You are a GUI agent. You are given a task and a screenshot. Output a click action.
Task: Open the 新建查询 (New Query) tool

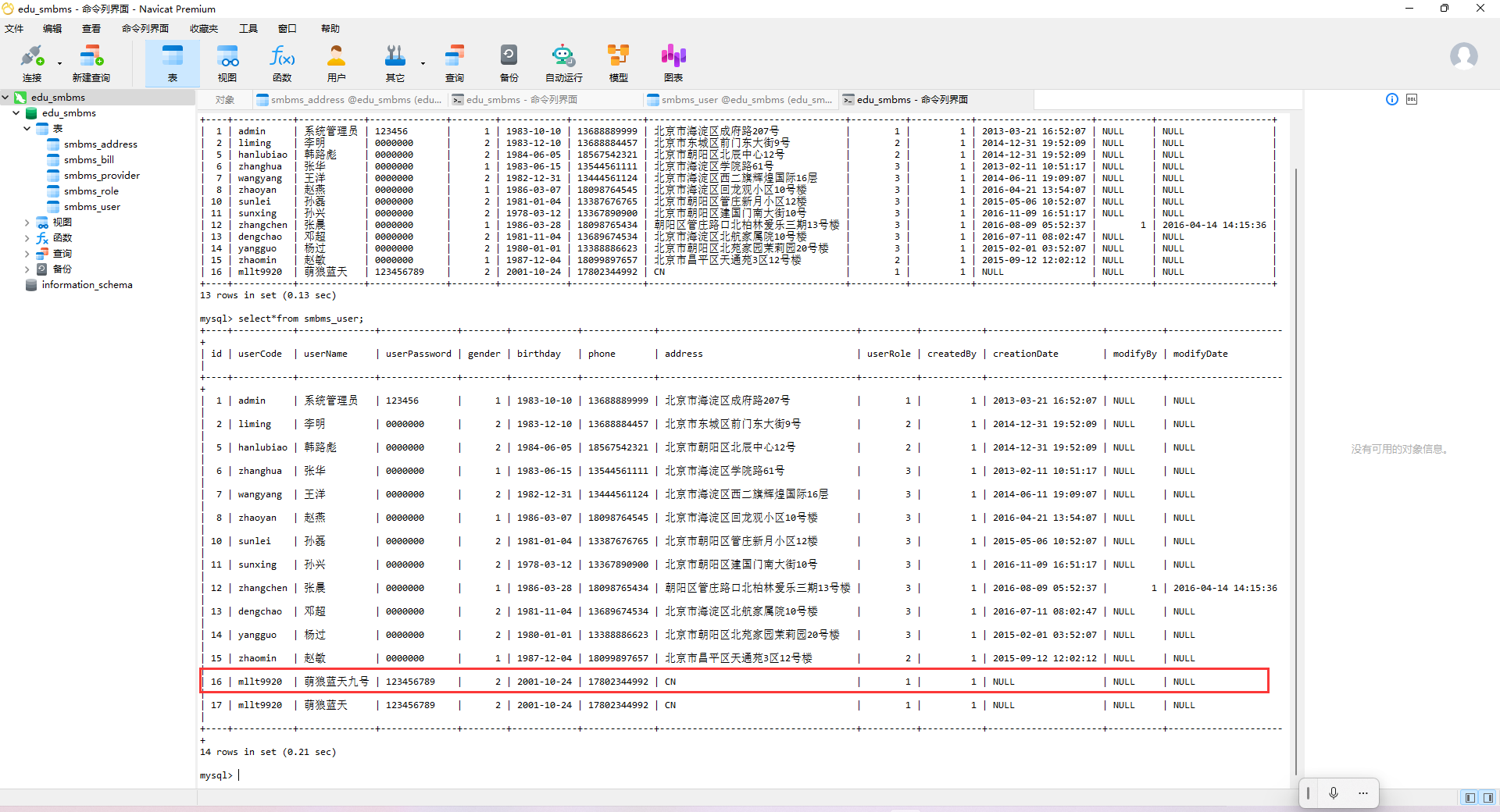tap(91, 63)
